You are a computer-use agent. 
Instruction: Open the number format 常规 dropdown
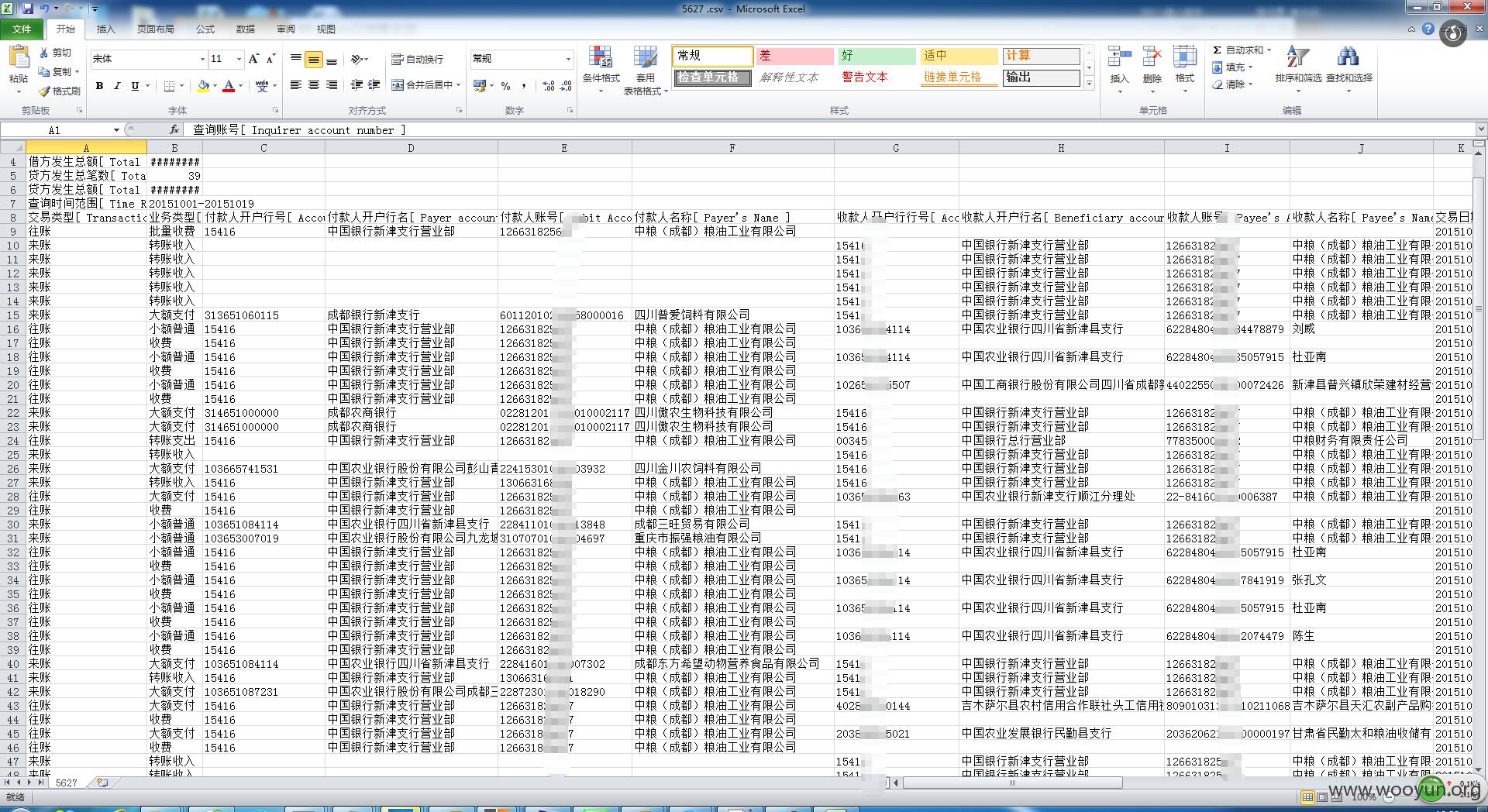click(x=568, y=59)
